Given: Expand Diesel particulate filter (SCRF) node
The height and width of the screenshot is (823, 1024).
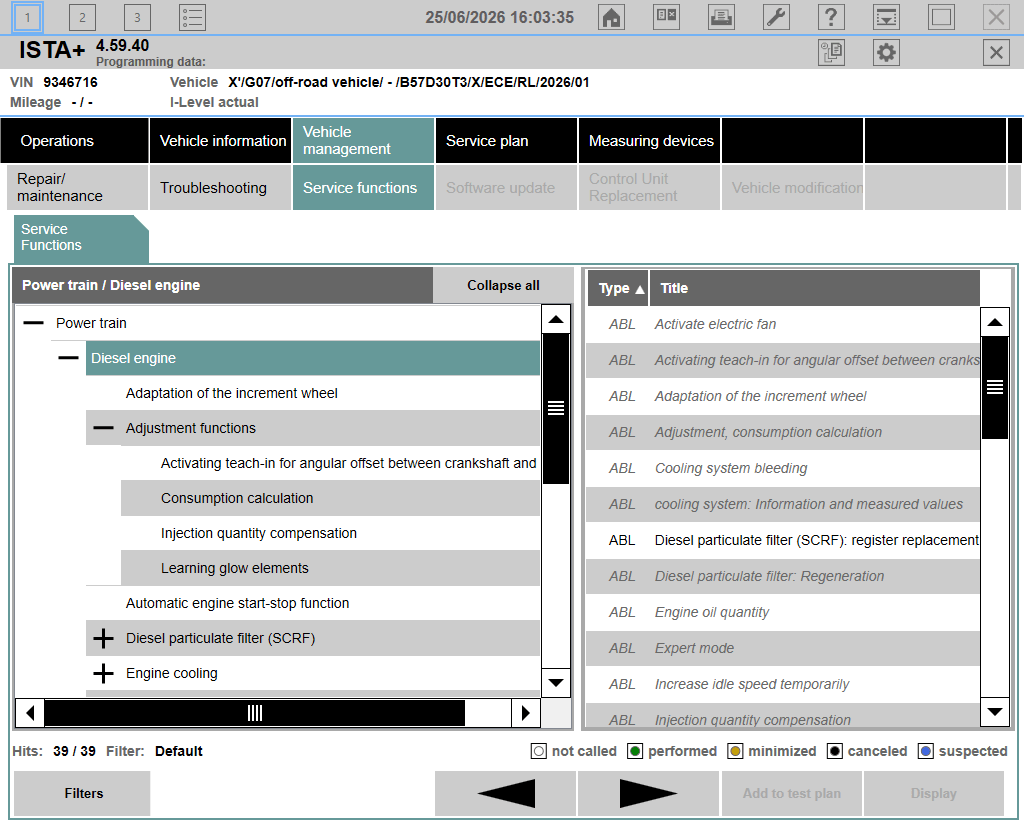Looking at the screenshot, I should (x=103, y=638).
